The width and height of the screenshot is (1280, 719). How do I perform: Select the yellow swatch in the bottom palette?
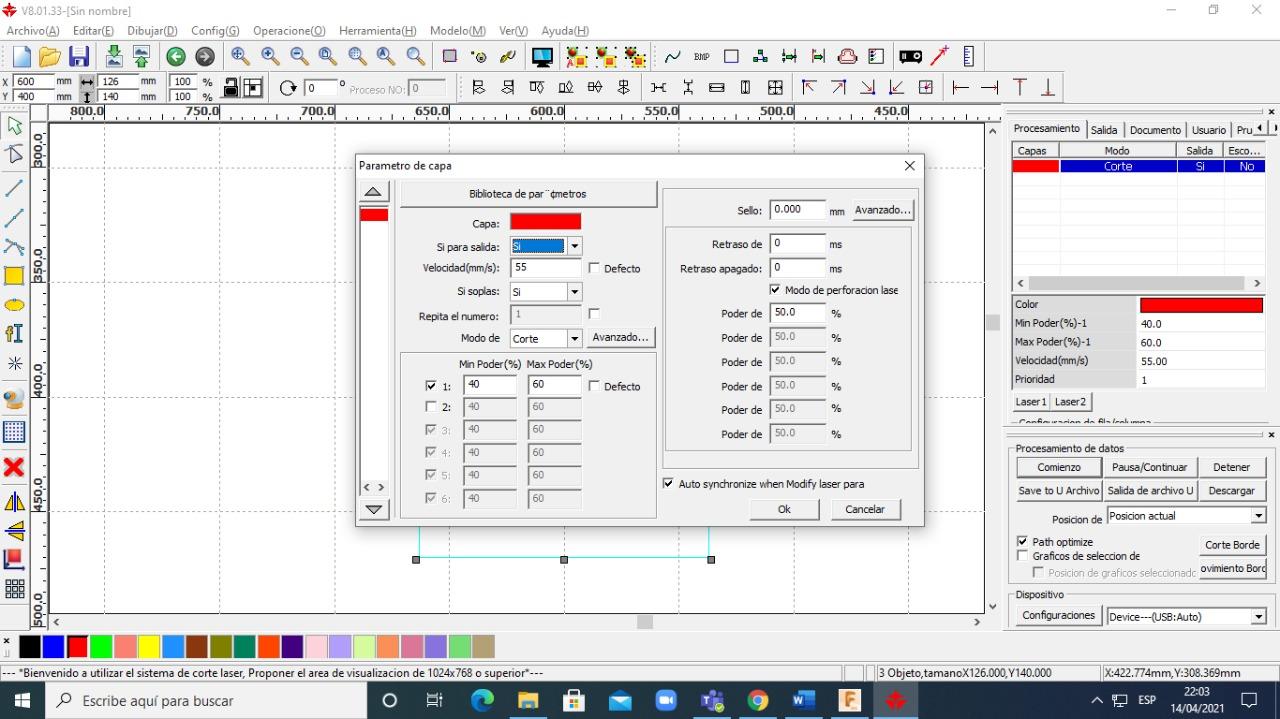coord(149,646)
